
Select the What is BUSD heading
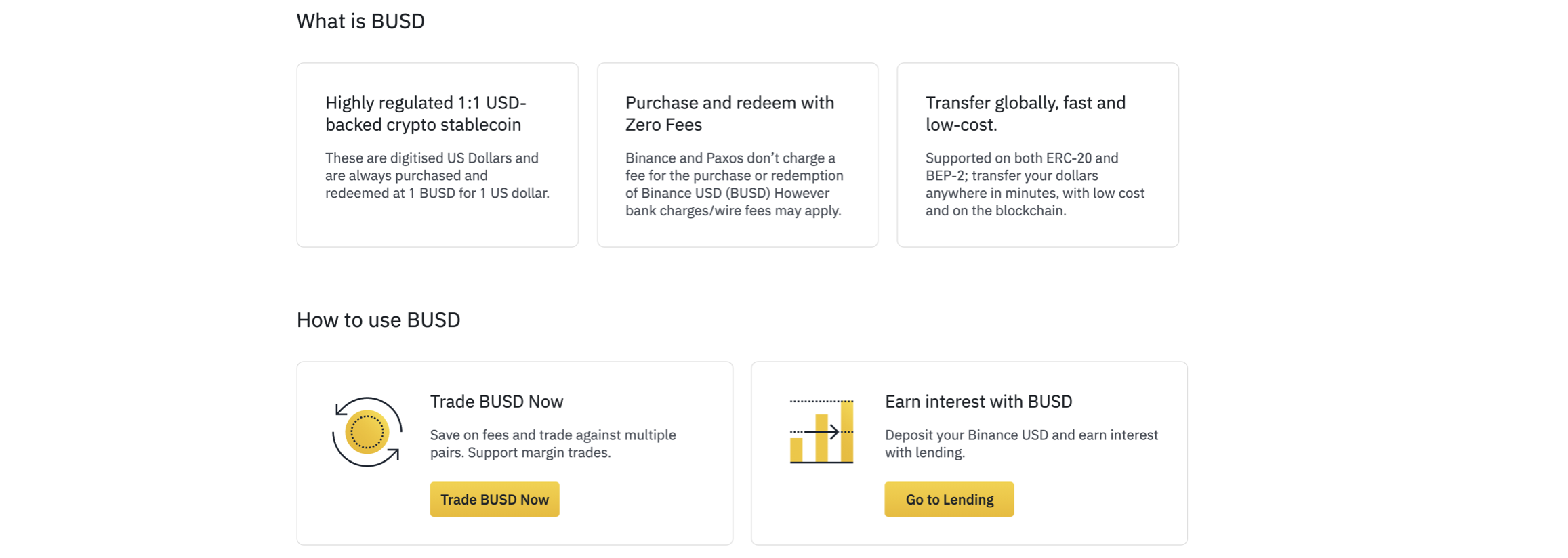pos(360,21)
